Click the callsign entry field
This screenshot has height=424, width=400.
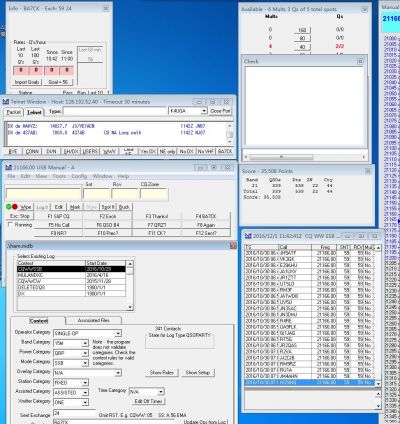coord(43,194)
